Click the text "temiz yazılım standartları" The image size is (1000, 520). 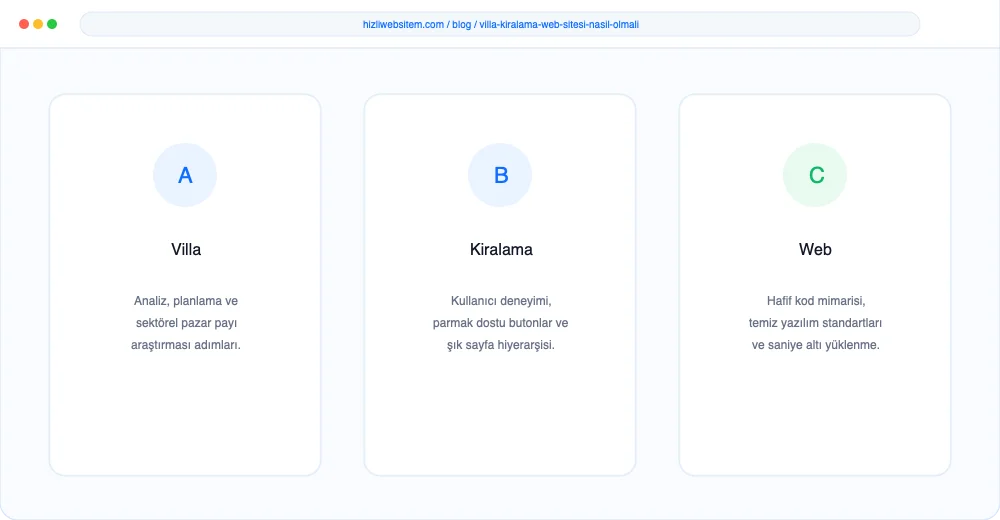(x=815, y=323)
